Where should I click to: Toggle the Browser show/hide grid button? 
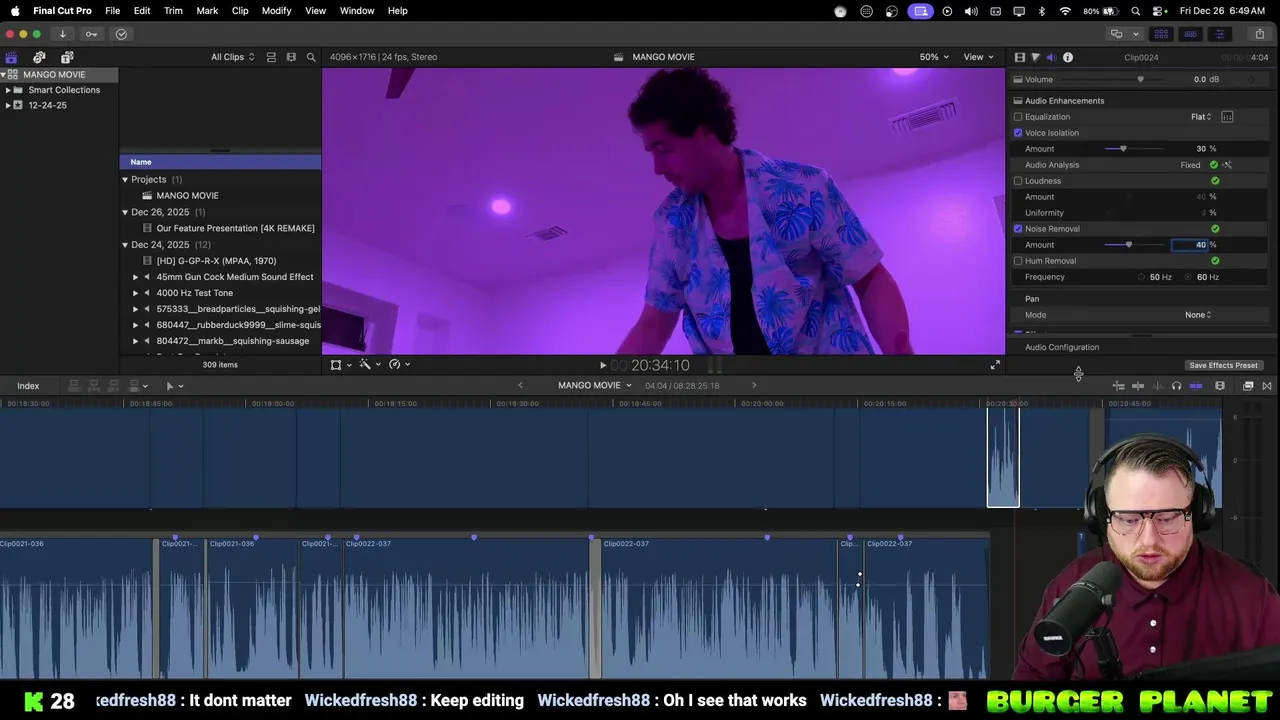[1161, 34]
